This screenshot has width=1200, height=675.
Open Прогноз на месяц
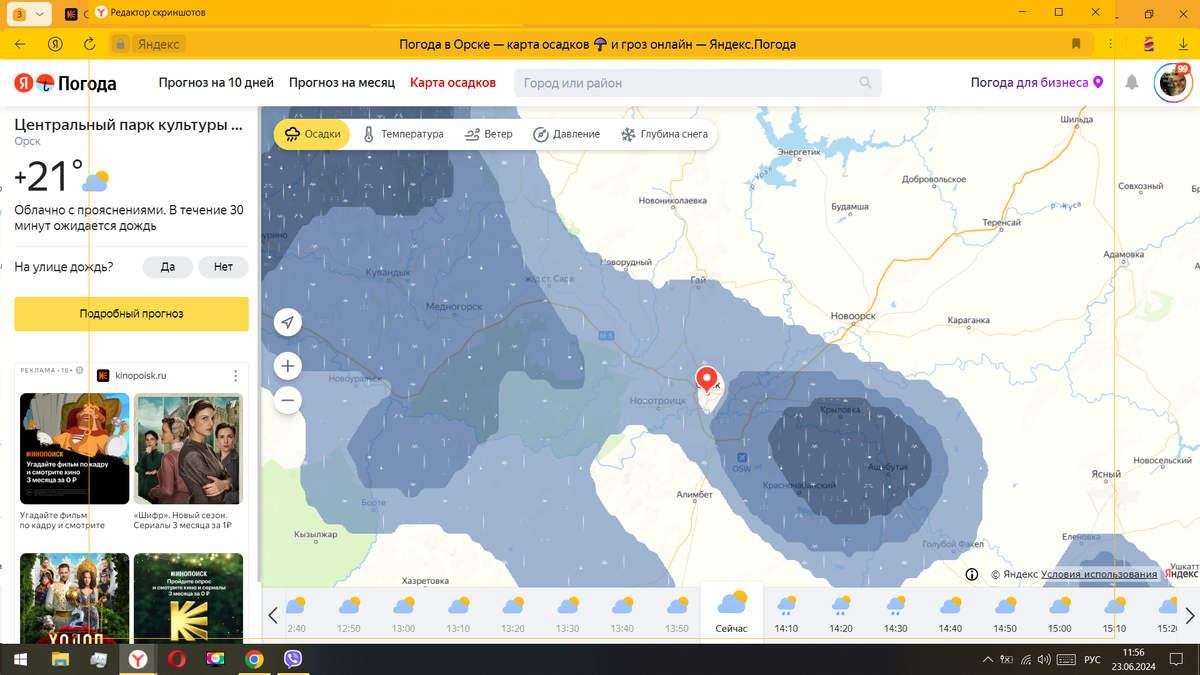[342, 83]
